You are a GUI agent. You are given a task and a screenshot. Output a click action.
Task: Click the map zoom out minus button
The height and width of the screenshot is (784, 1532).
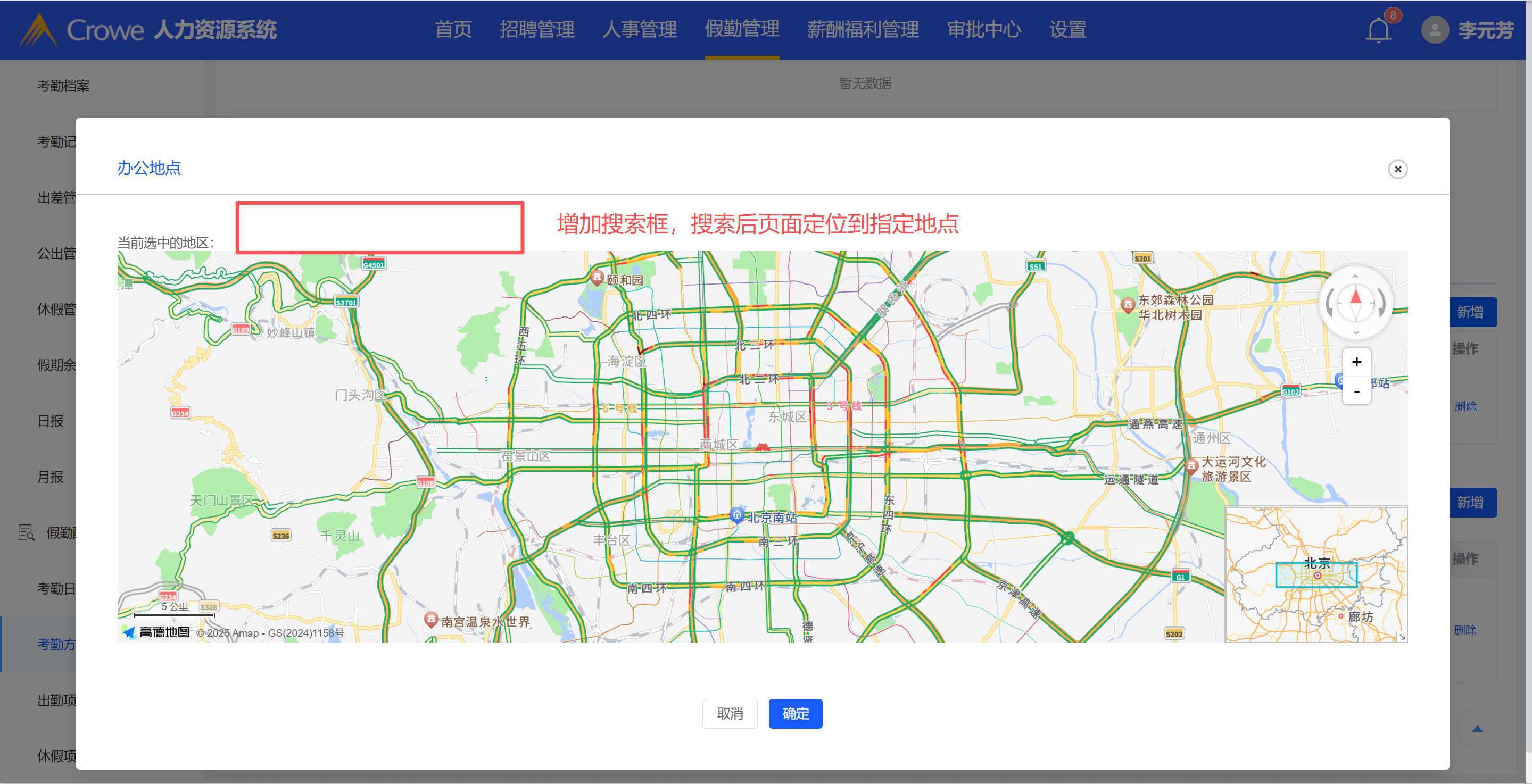pos(1356,391)
